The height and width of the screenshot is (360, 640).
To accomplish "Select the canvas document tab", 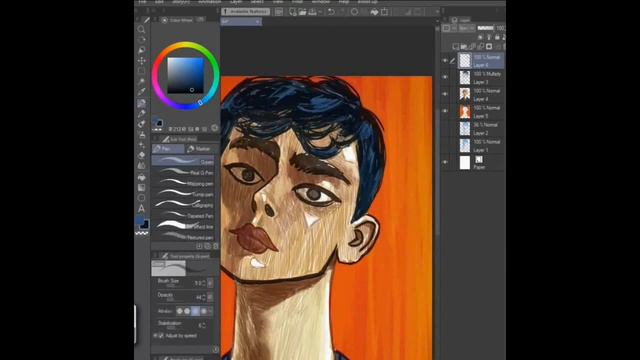I will click(x=241, y=22).
